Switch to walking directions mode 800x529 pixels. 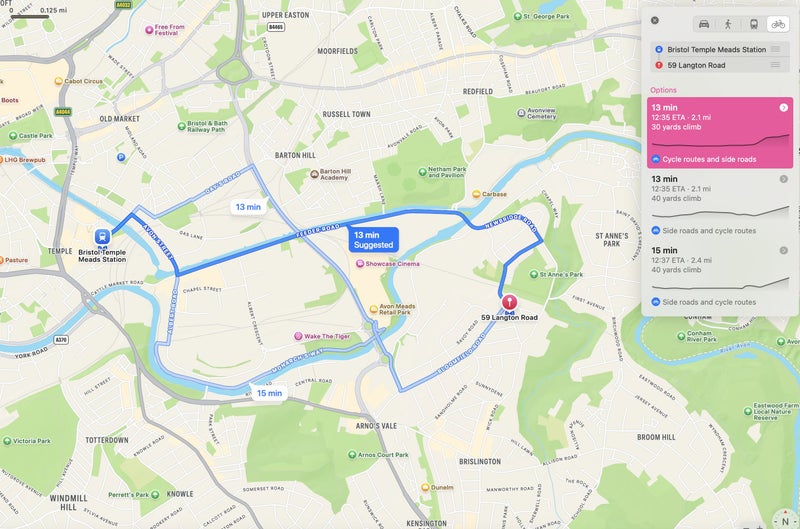728,24
